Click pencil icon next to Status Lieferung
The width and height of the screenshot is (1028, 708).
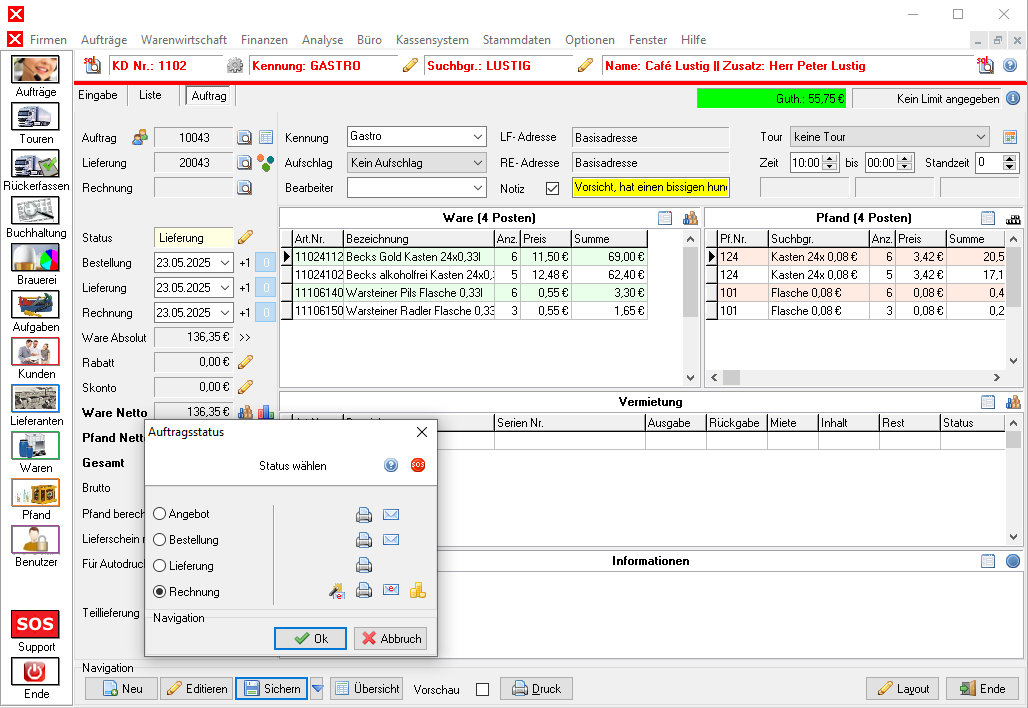246,238
